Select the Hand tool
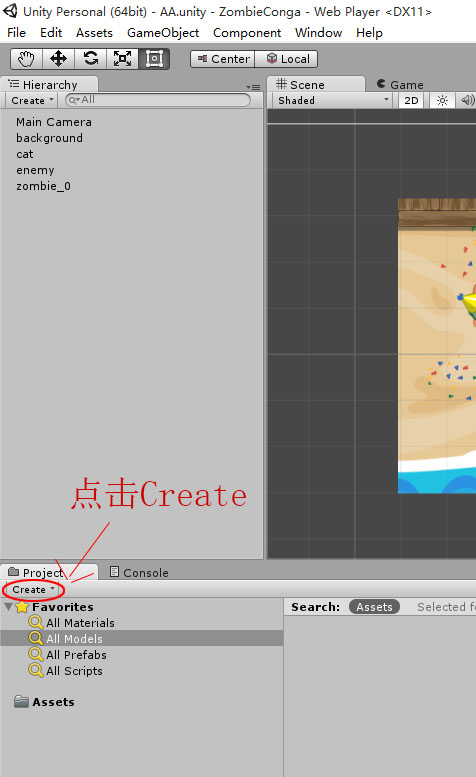476x777 pixels. pyautogui.click(x=27, y=59)
